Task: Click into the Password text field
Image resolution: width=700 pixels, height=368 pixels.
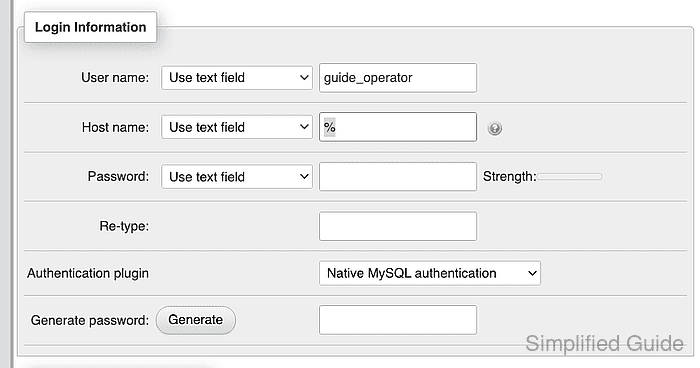Action: (x=398, y=177)
